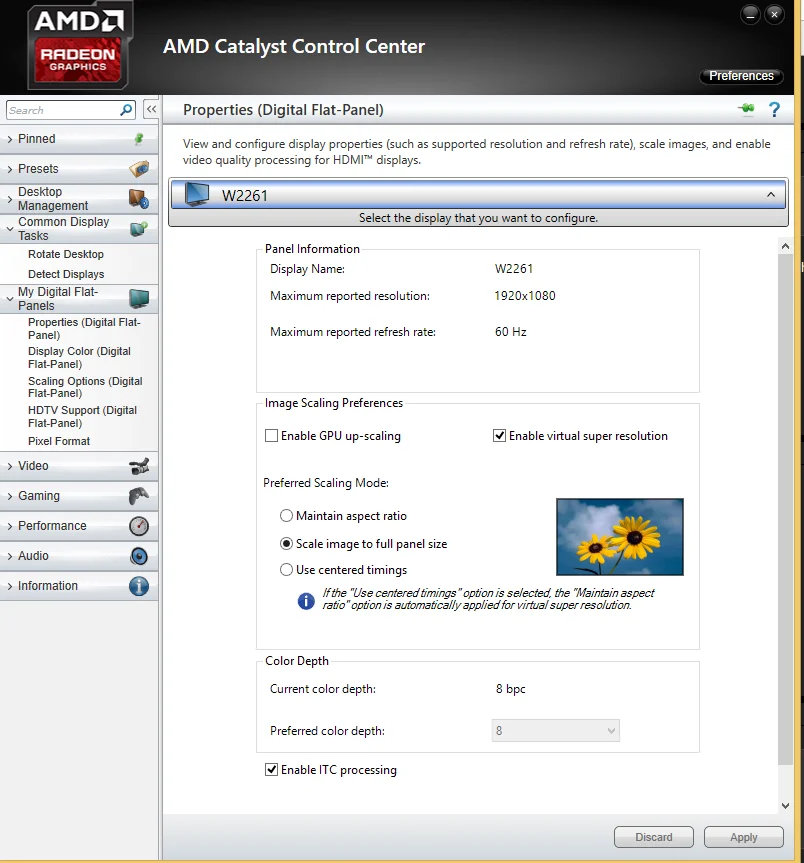Viewport: 804px width, 863px height.
Task: Click the Presets camera icon
Action: tap(139, 168)
